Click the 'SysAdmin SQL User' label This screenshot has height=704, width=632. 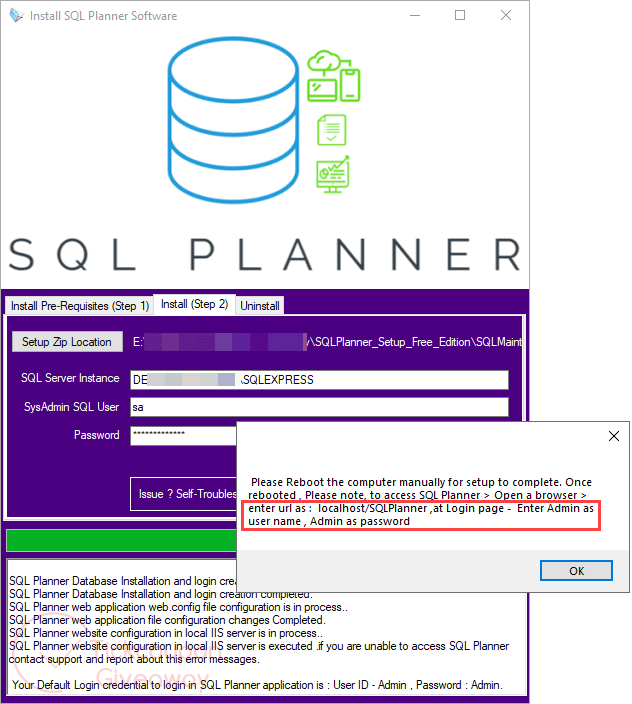(71, 407)
